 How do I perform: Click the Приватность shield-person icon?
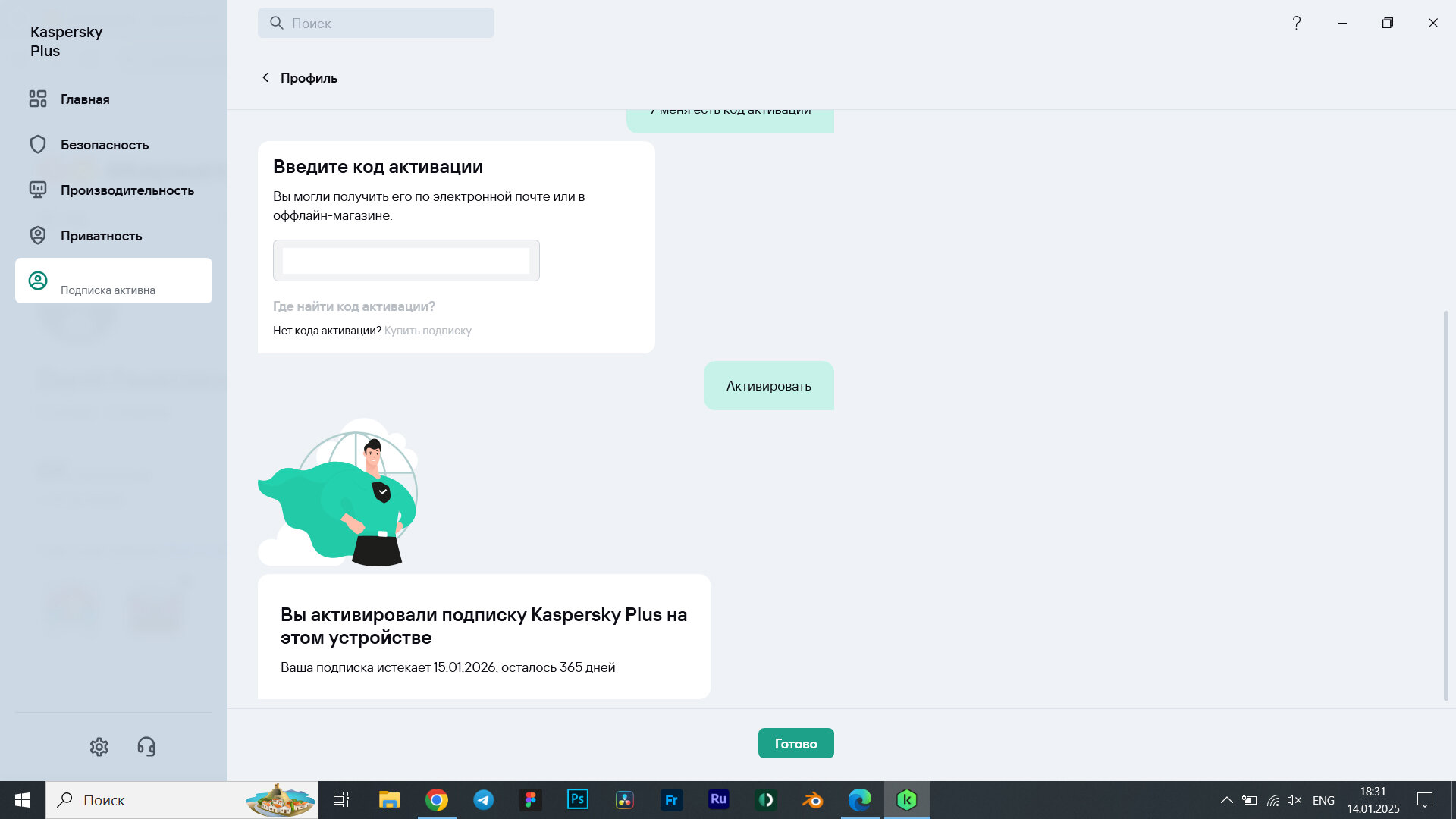(38, 235)
